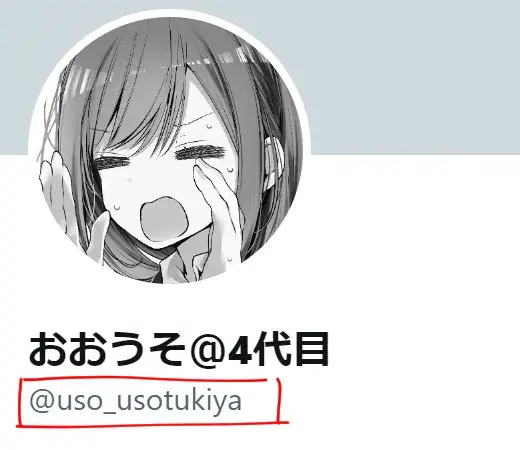520x450 pixels.
Task: Click the character's closed right eye
Action: tap(200, 152)
